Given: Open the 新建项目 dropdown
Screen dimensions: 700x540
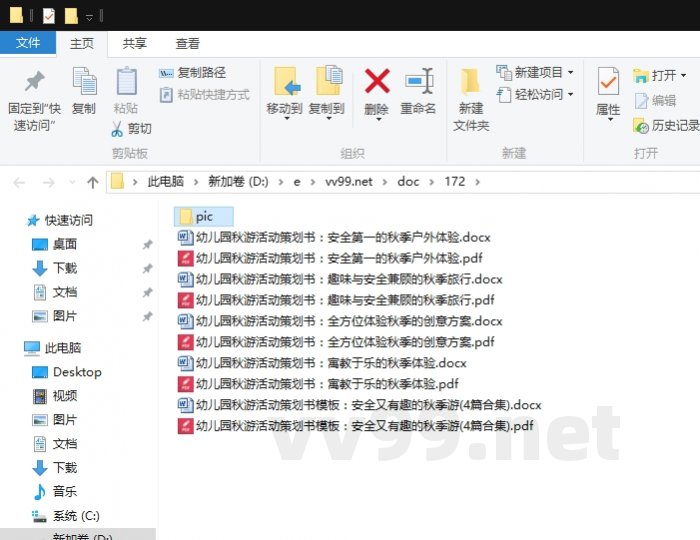Looking at the screenshot, I should [535, 72].
